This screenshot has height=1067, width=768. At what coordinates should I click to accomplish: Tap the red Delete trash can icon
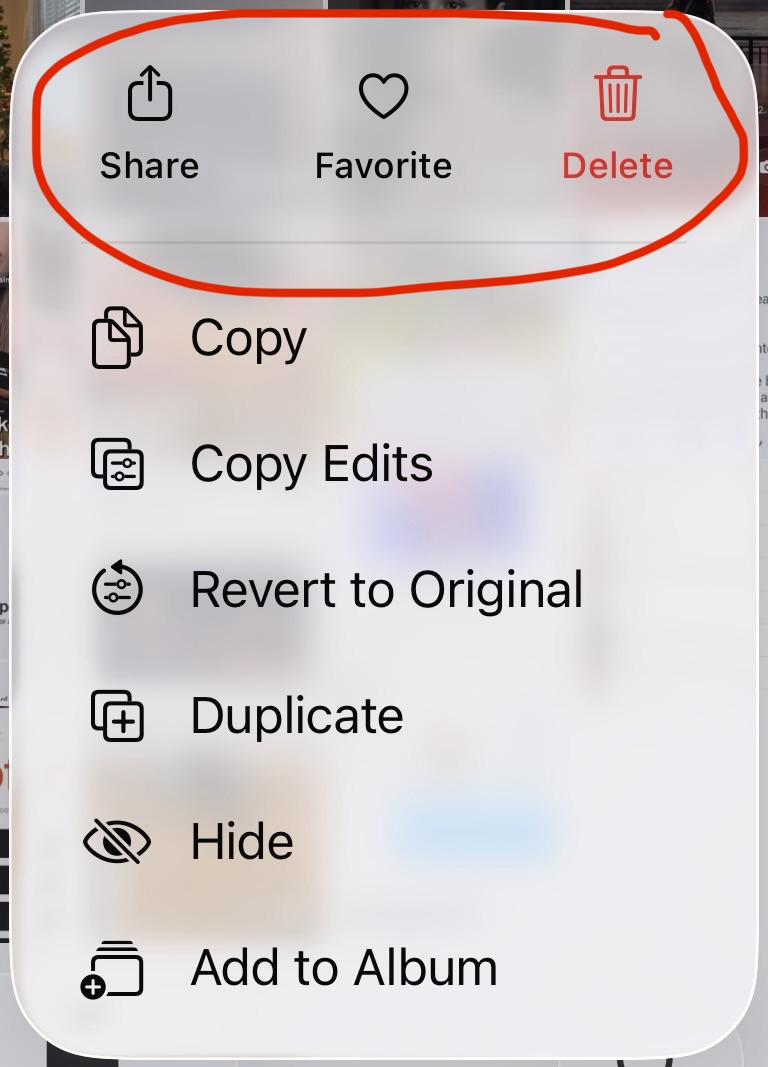coord(618,93)
